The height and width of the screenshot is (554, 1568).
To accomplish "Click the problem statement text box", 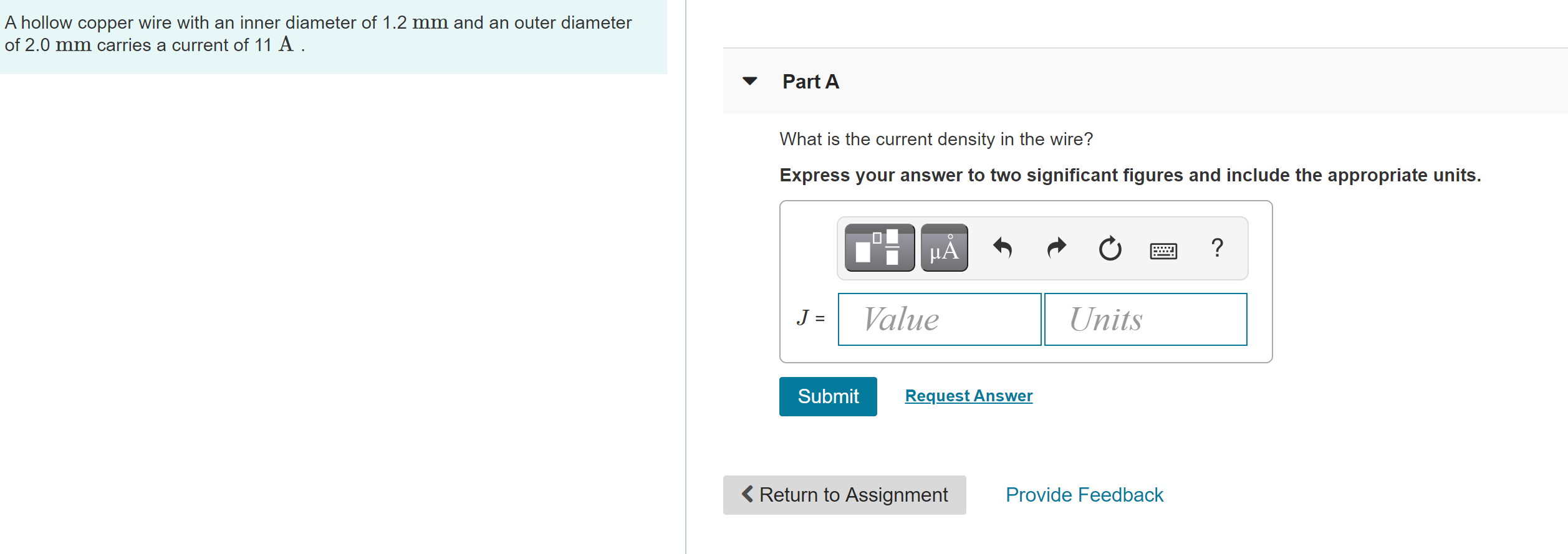I will point(334,37).
